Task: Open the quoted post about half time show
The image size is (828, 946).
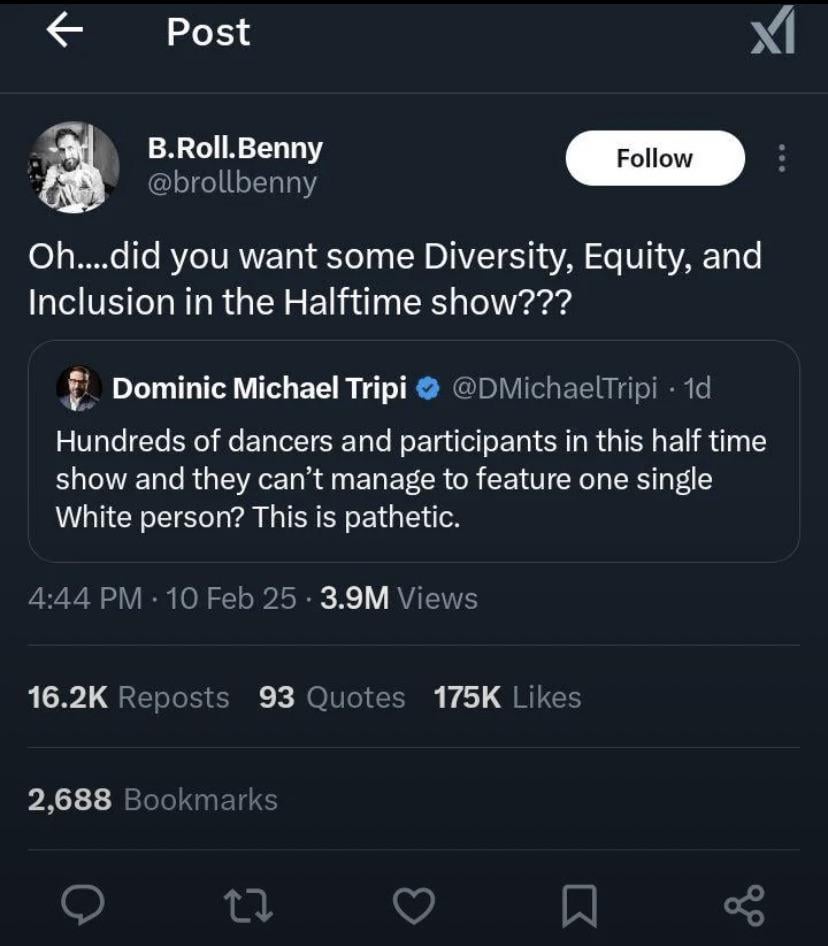Action: coord(413,480)
